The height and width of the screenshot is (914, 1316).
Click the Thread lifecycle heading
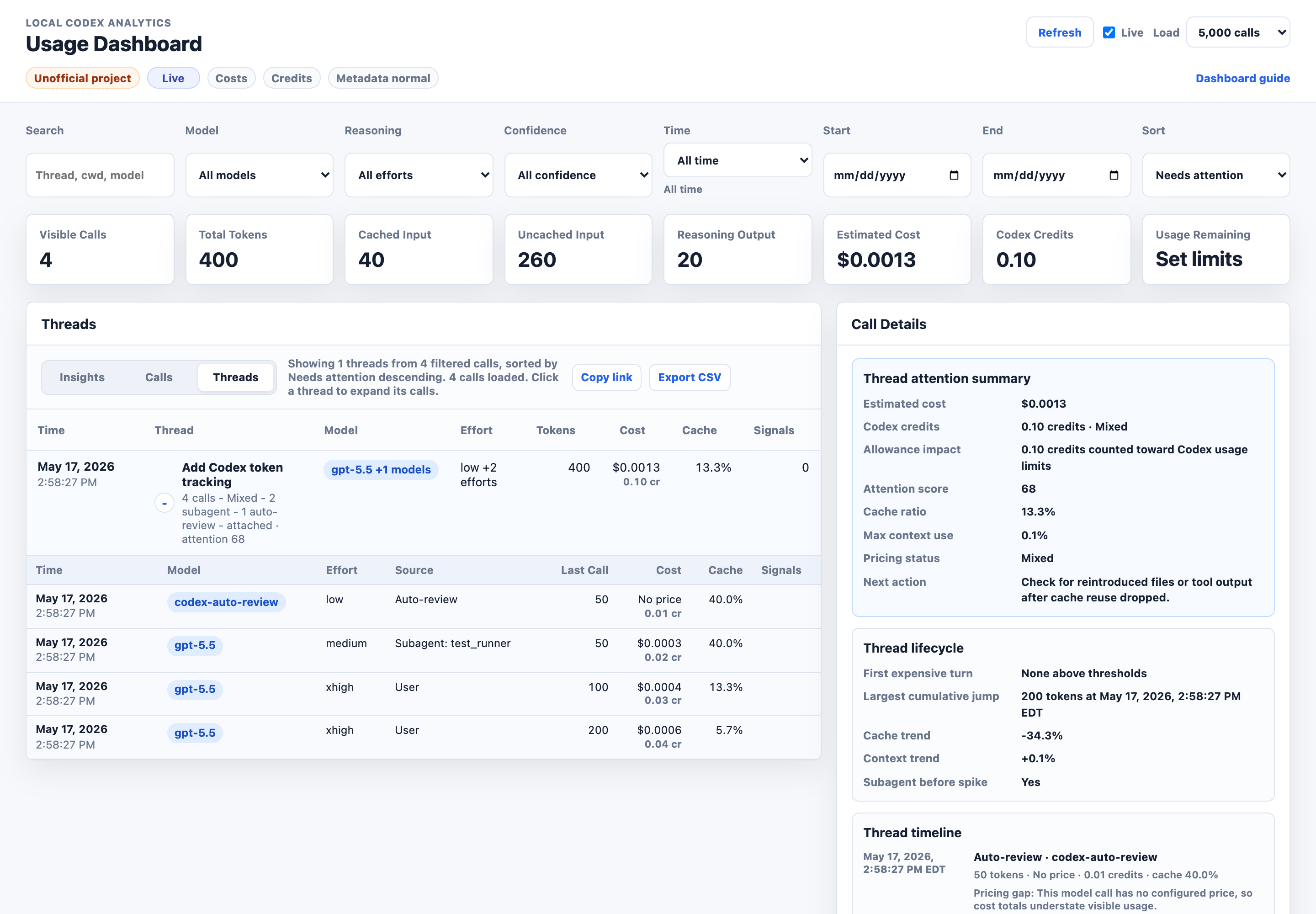[913, 648]
